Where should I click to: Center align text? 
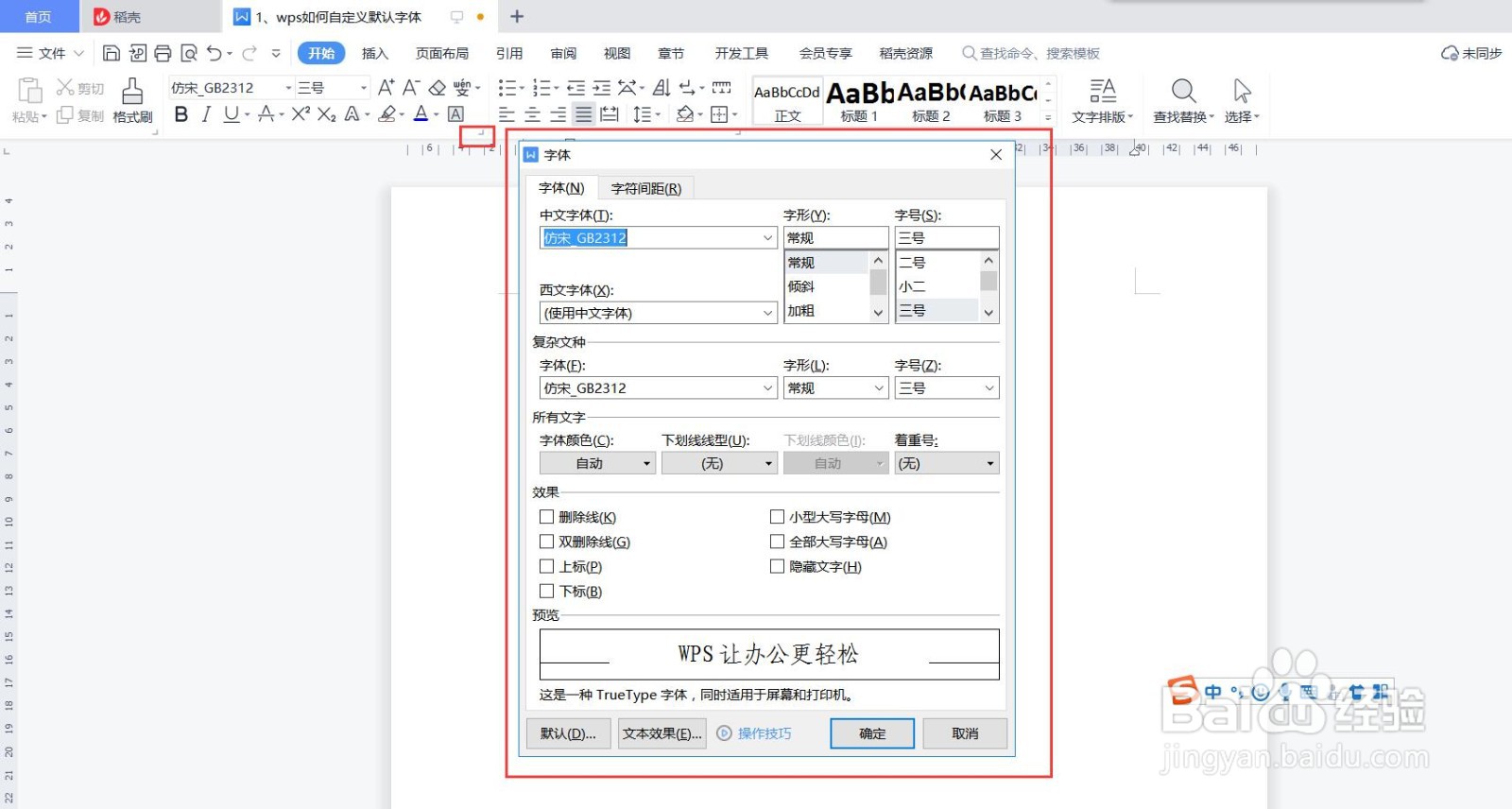[533, 114]
